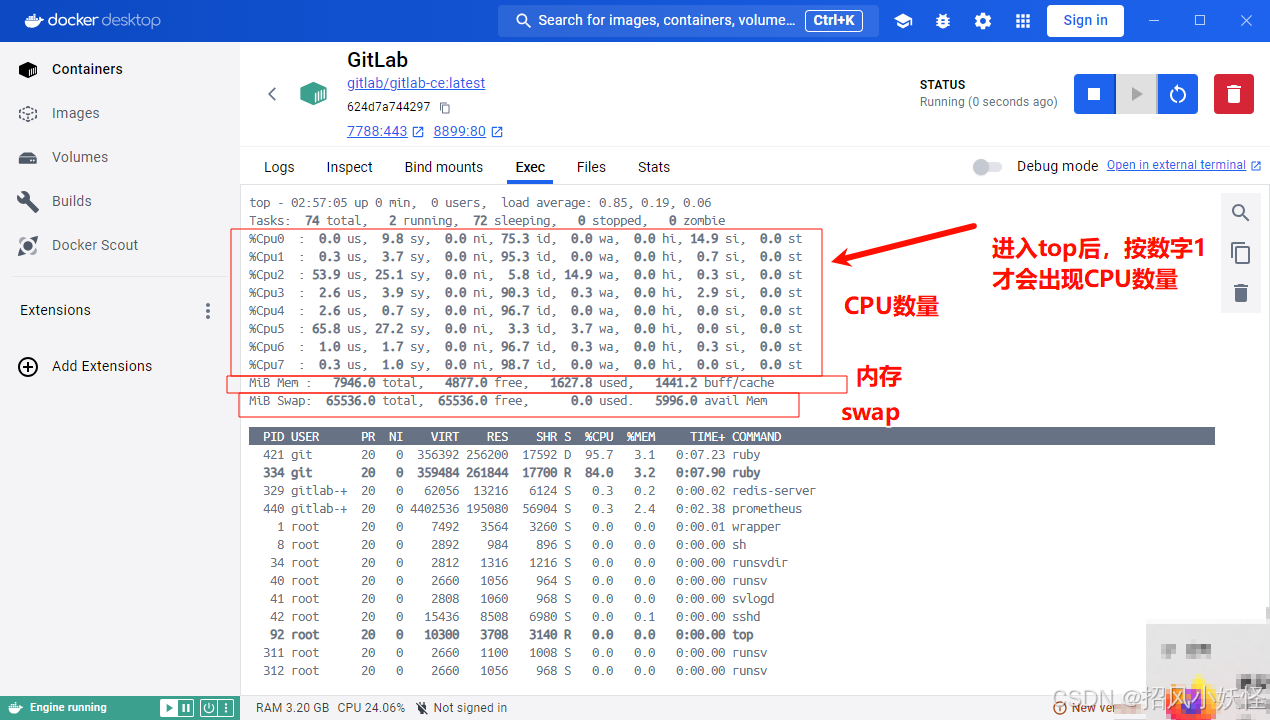Open the apps grid menu

[x=1023, y=21]
